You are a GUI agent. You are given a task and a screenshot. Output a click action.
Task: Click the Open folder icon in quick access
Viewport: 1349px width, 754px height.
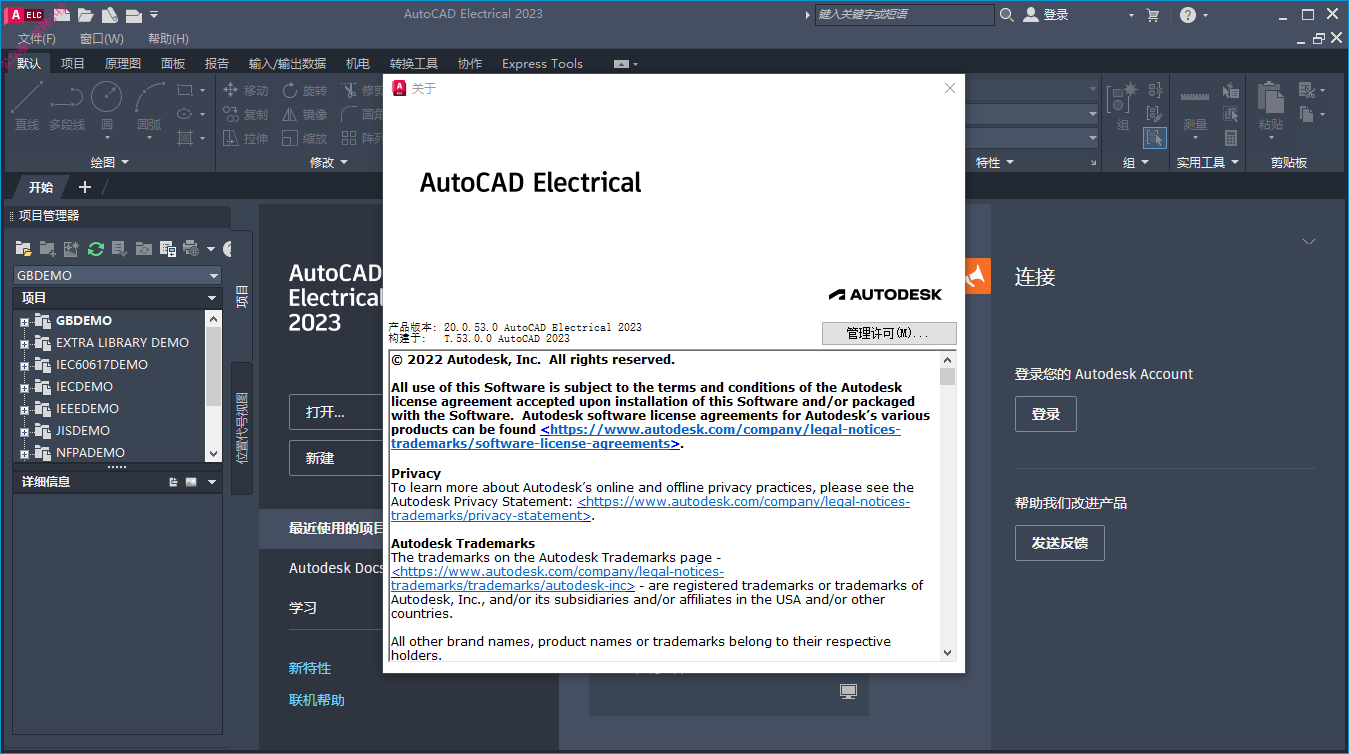86,14
